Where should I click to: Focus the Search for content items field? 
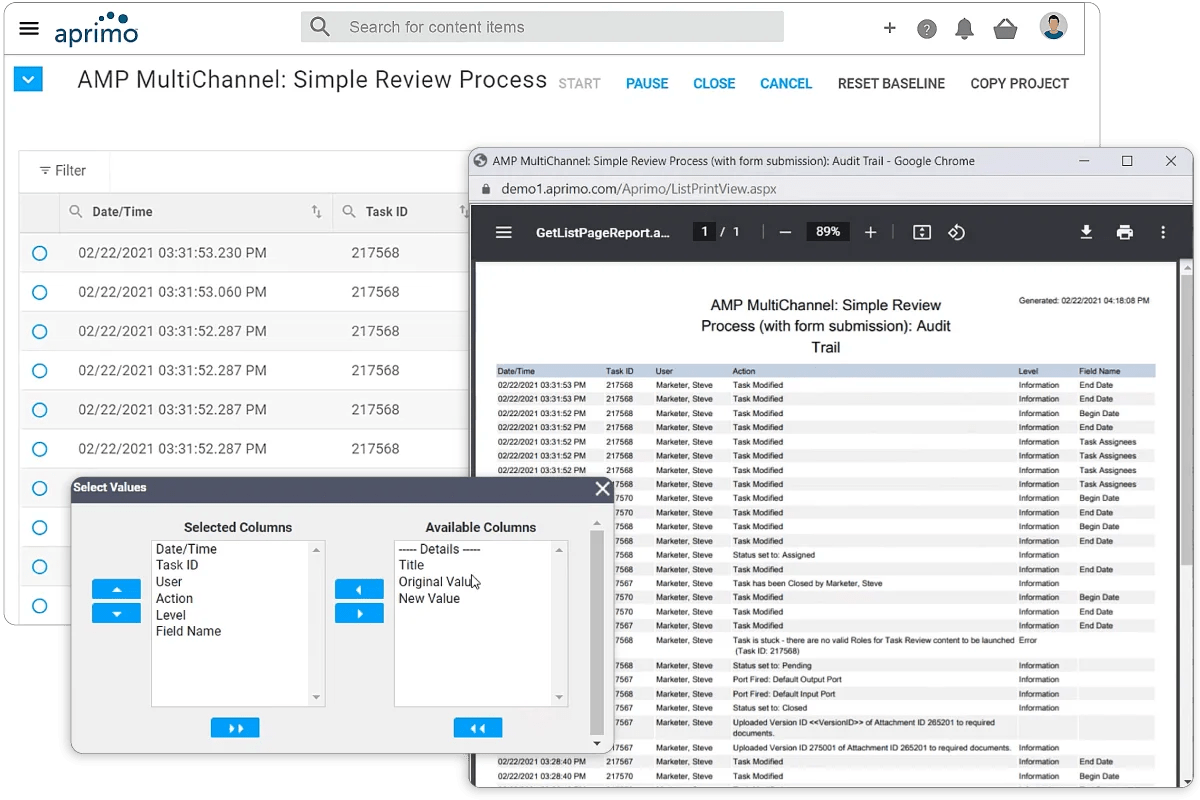pyautogui.click(x=542, y=27)
